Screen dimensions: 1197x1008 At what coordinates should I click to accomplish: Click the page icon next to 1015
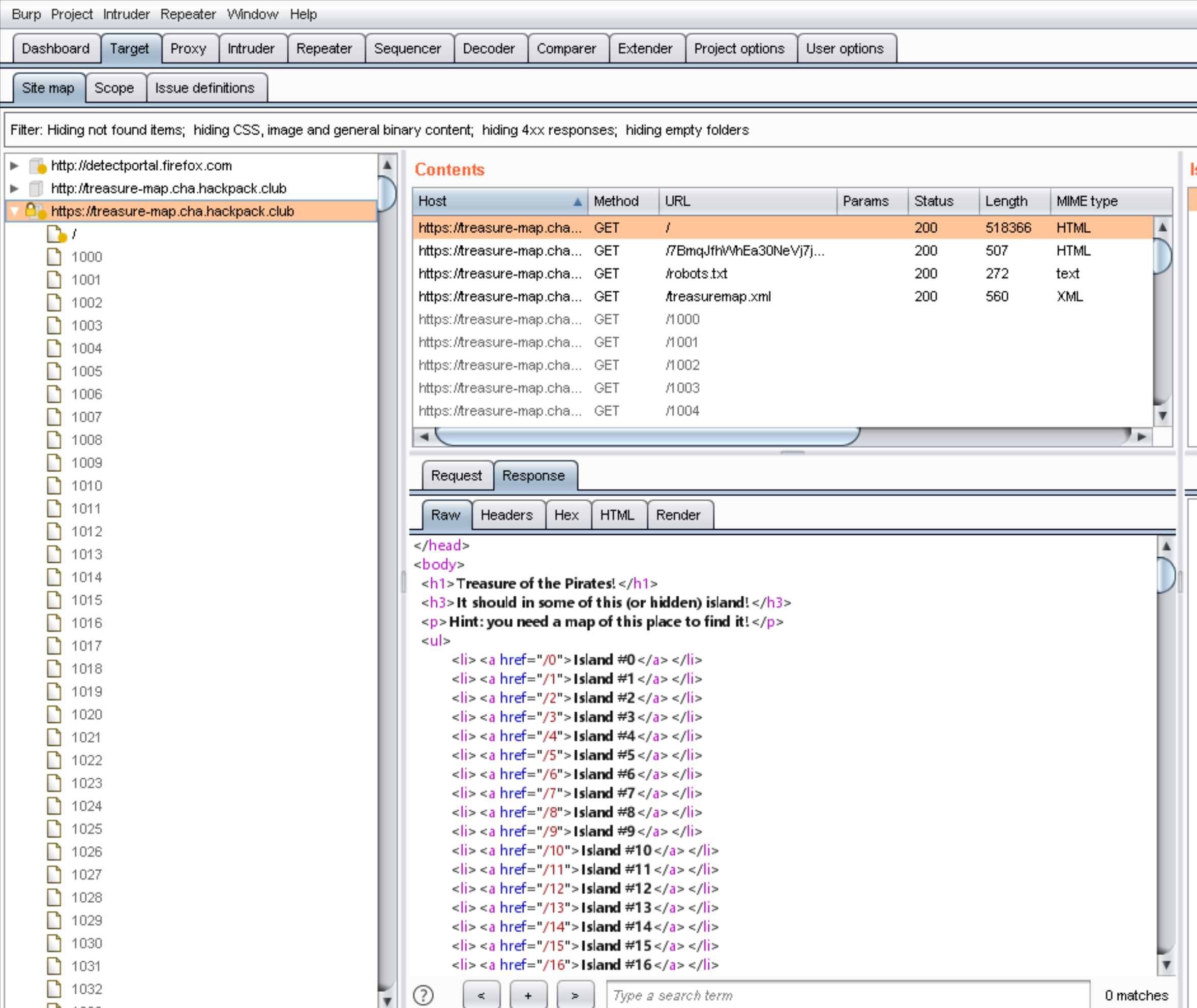[x=54, y=599]
